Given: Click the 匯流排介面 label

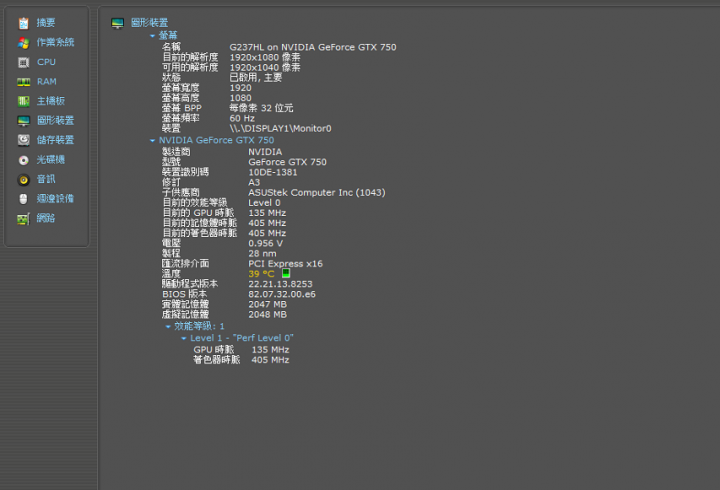Looking at the screenshot, I should pyautogui.click(x=186, y=263).
